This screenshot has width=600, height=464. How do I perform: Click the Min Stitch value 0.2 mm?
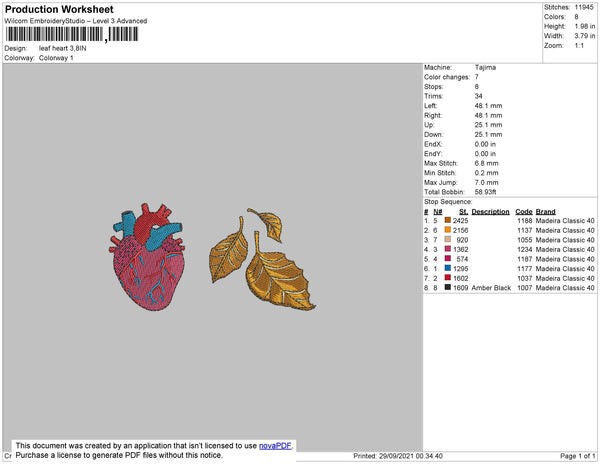pos(486,173)
